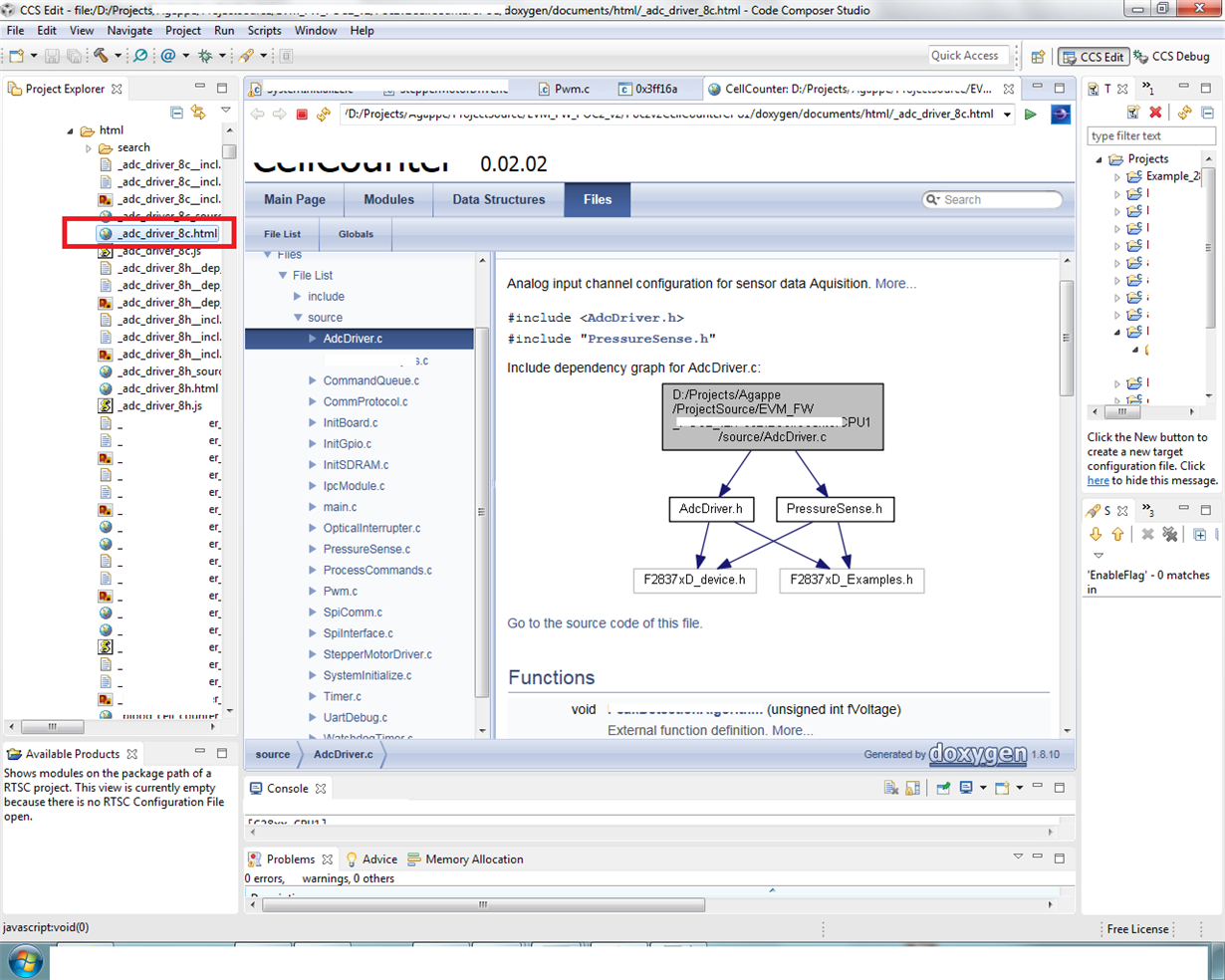Toggle the Pin Console icon

tap(942, 788)
